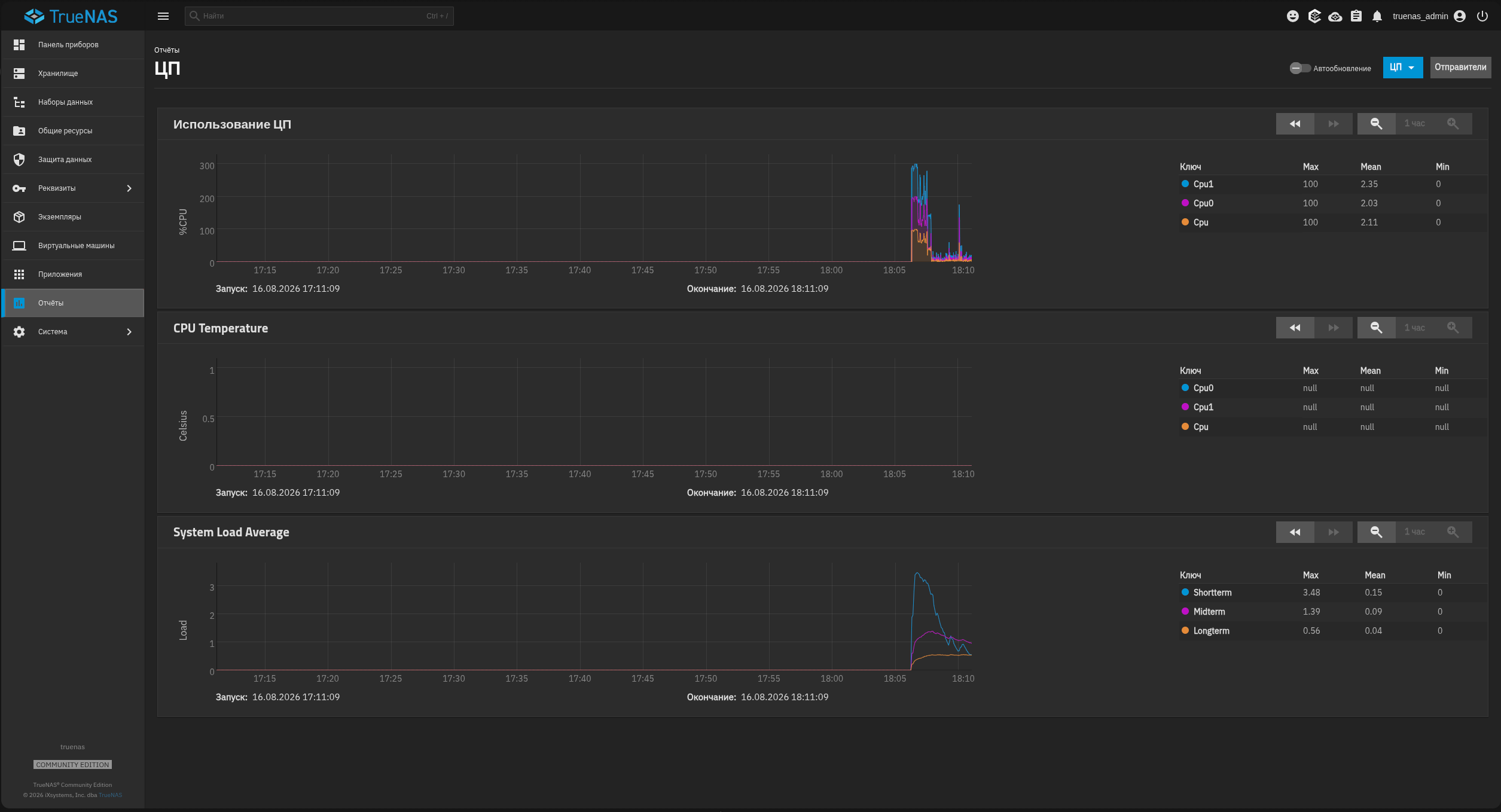1501x812 pixels.
Task: Open the TrueNAS Connect status cloud icon
Action: [x=1335, y=16]
